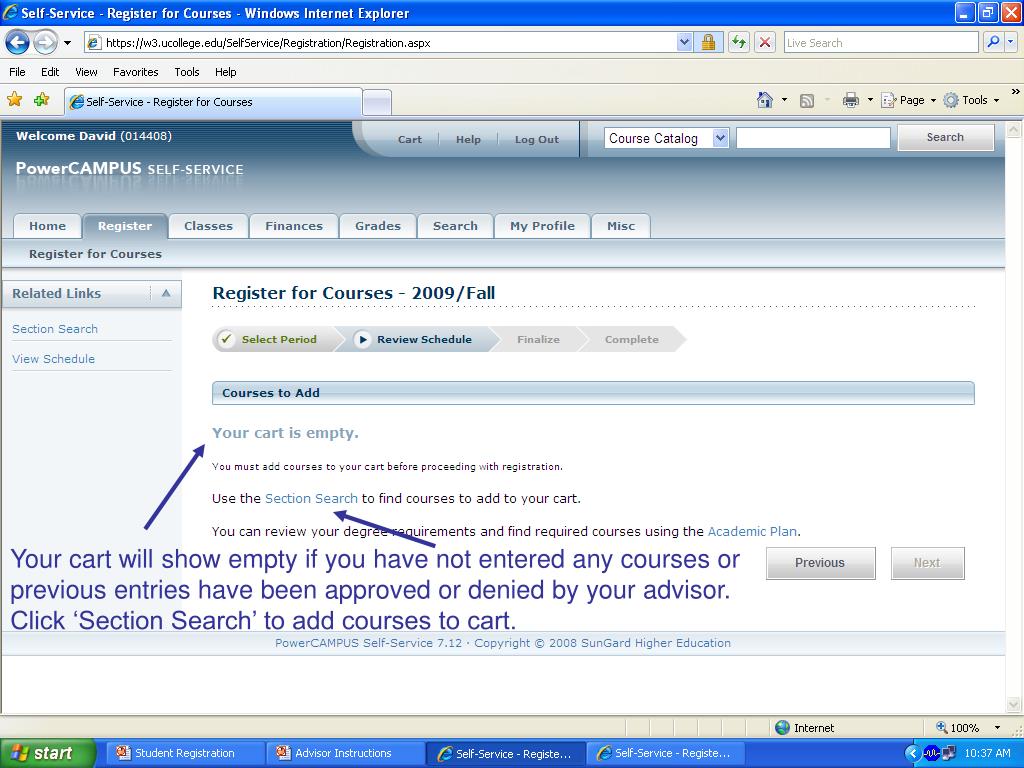Open the Course Catalog dropdown

coord(666,138)
